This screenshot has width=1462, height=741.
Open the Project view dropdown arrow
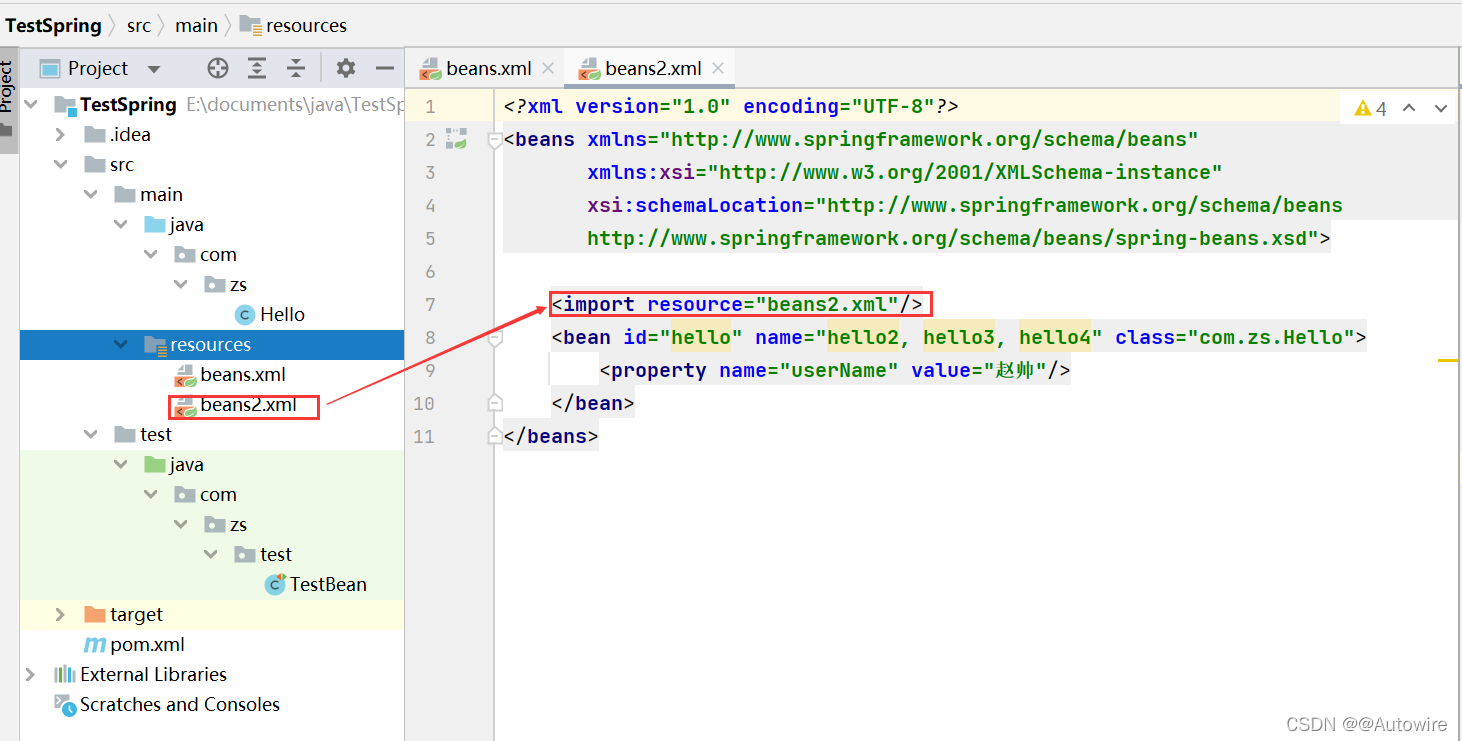click(x=154, y=69)
